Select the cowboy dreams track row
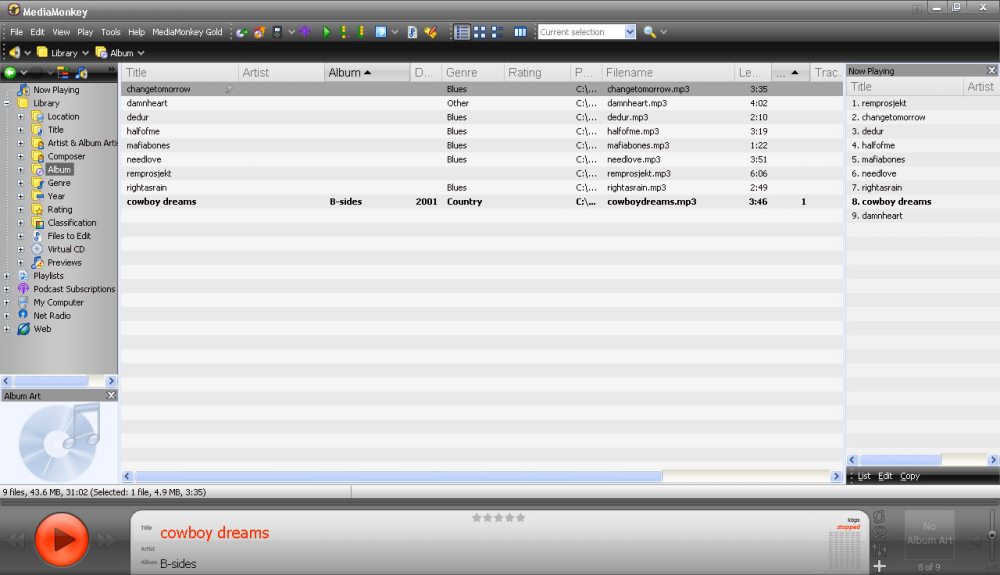This screenshot has height=575, width=1000. click(482, 201)
